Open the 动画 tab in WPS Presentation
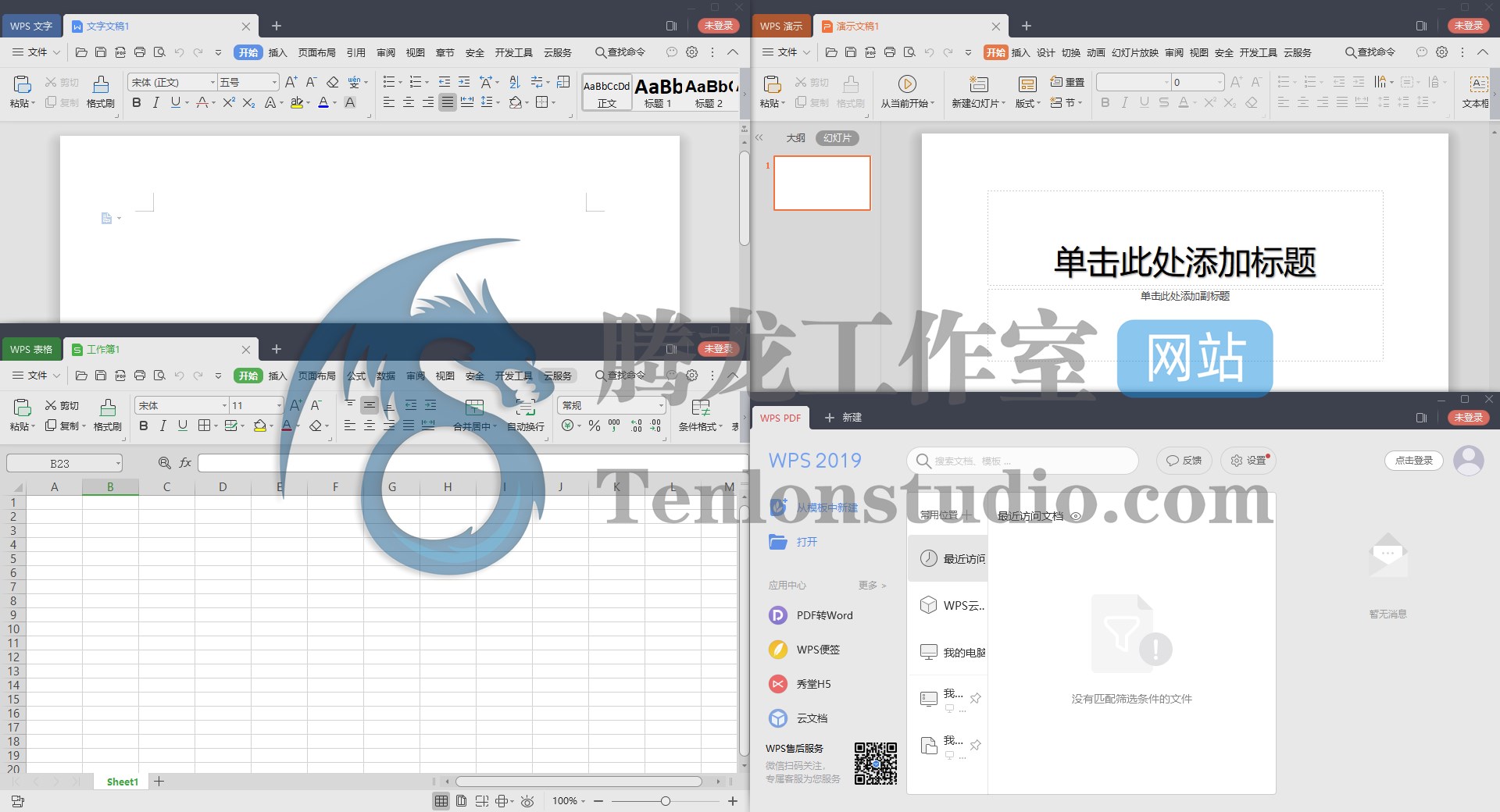 [x=1096, y=52]
